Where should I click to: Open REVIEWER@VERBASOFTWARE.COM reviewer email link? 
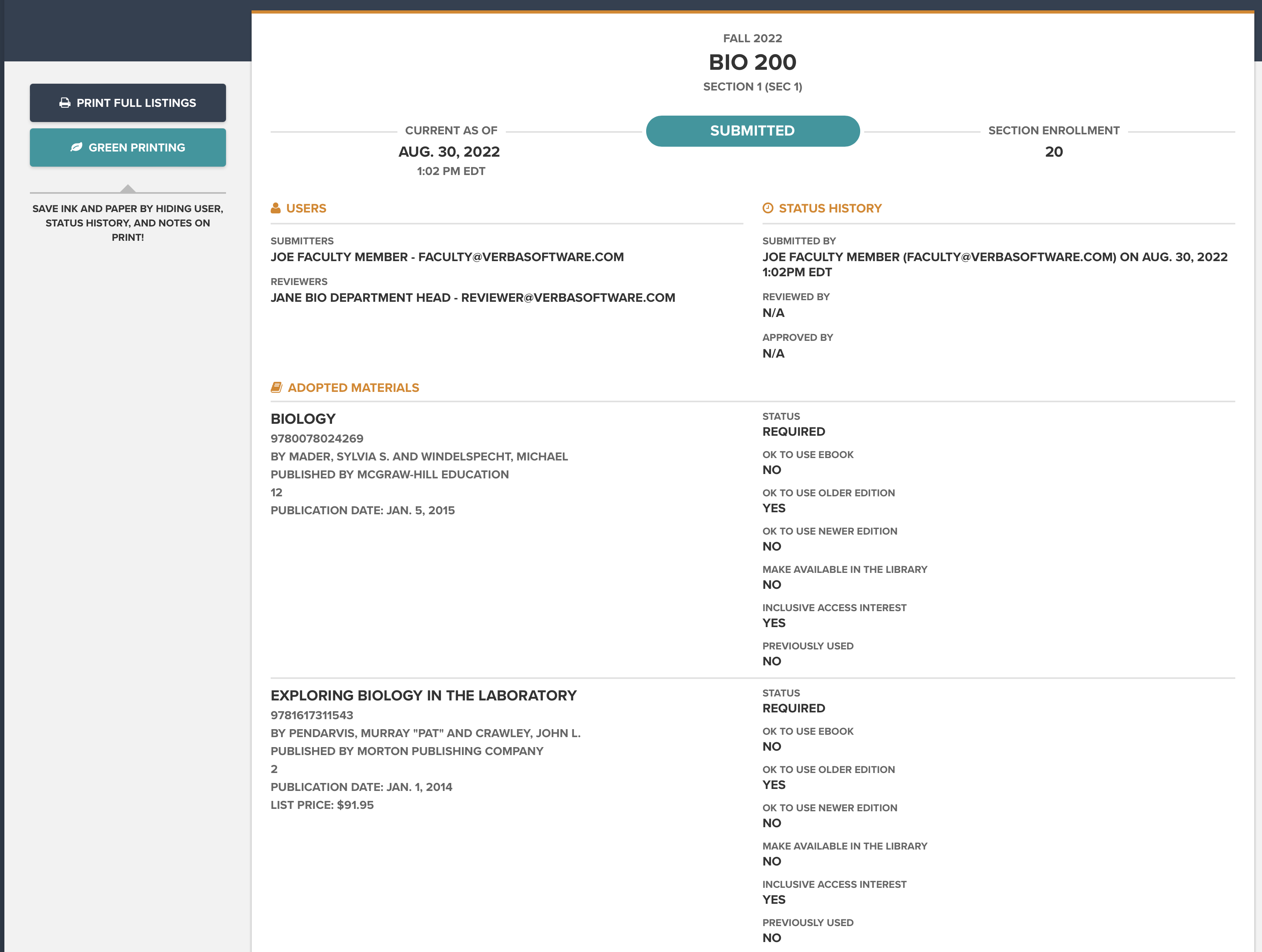point(568,297)
